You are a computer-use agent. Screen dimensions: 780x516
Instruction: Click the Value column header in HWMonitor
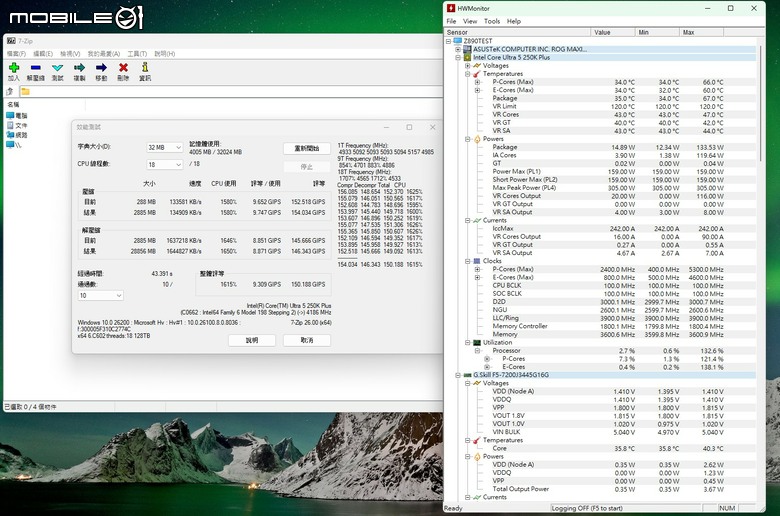613,32
